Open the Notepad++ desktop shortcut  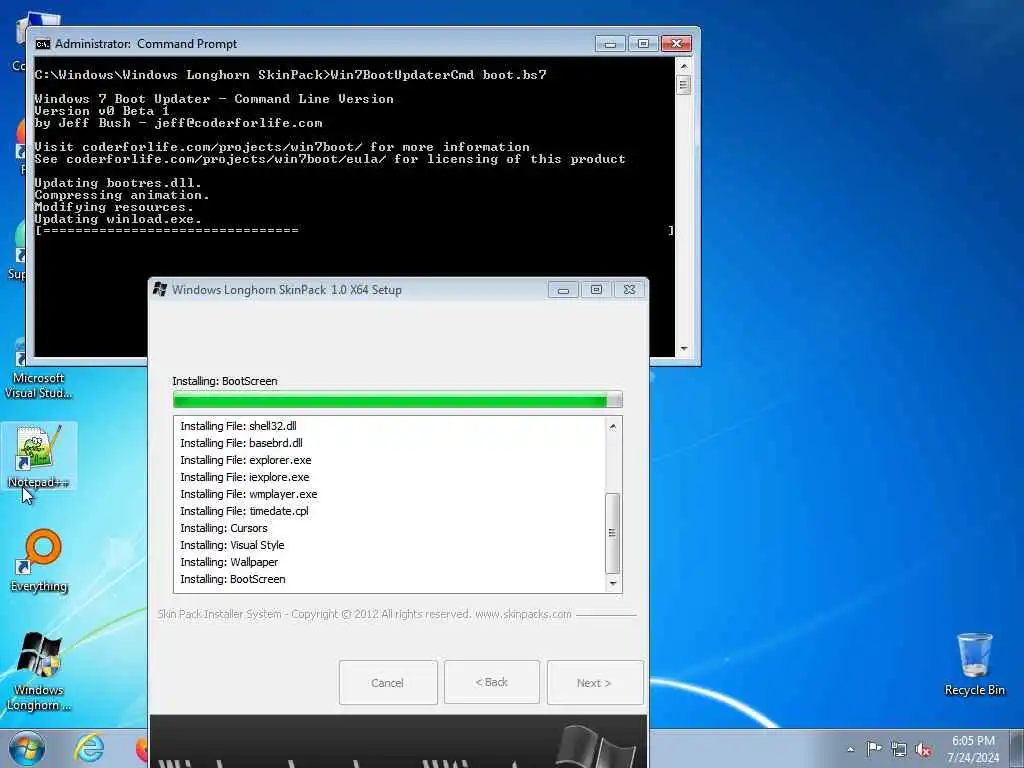point(39,456)
